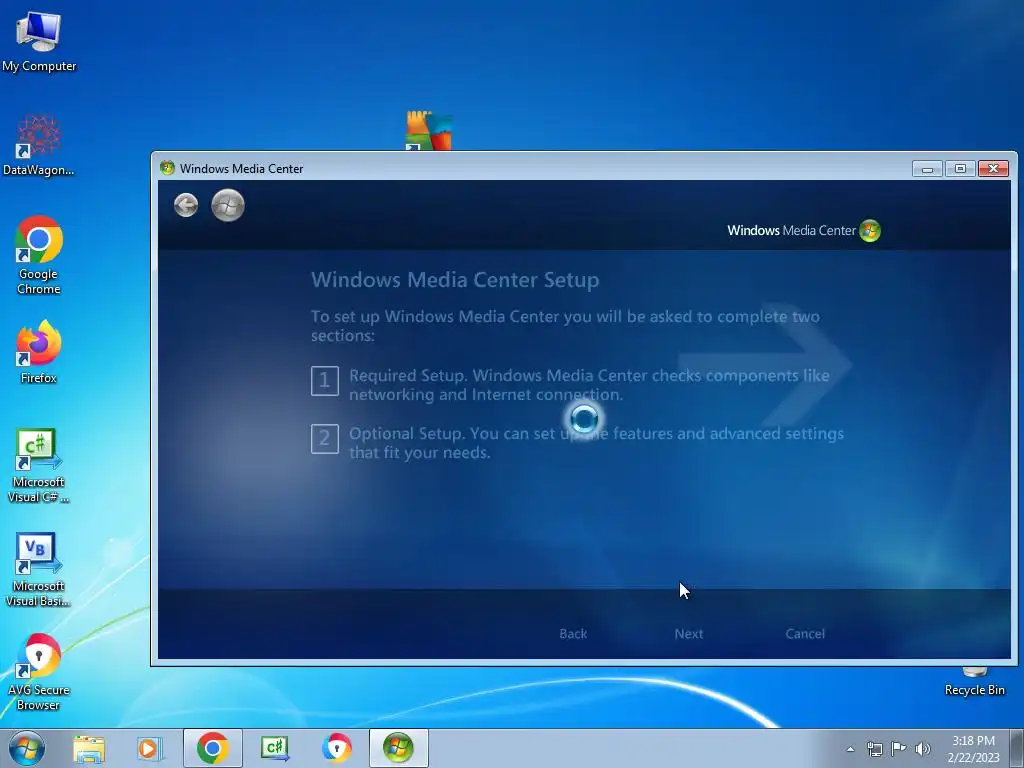Open AVG Secure Browser from the taskbar
Screen dimensions: 1024x768
coord(336,748)
